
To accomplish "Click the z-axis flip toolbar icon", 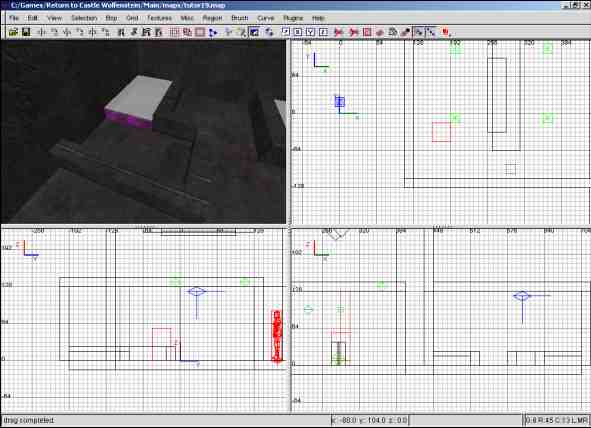I will (x=93, y=32).
